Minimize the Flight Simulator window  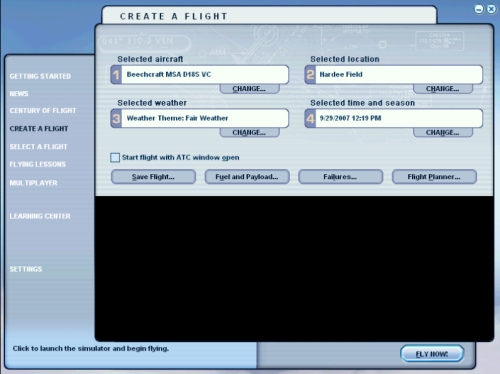click(479, 9)
